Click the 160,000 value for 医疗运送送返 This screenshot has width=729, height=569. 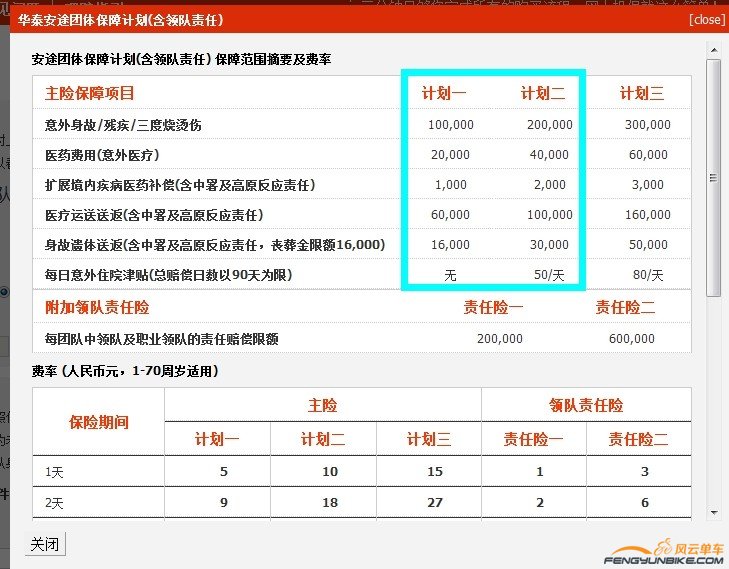[648, 215]
